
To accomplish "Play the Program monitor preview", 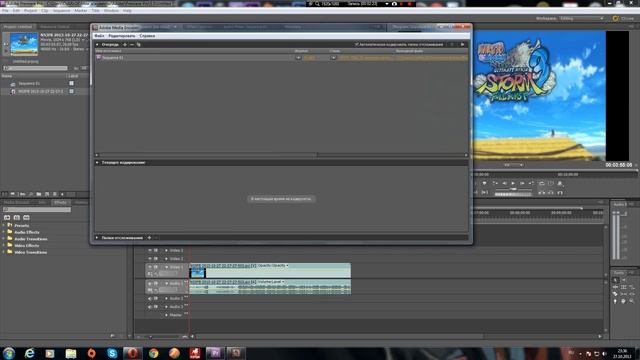I will click(x=513, y=184).
